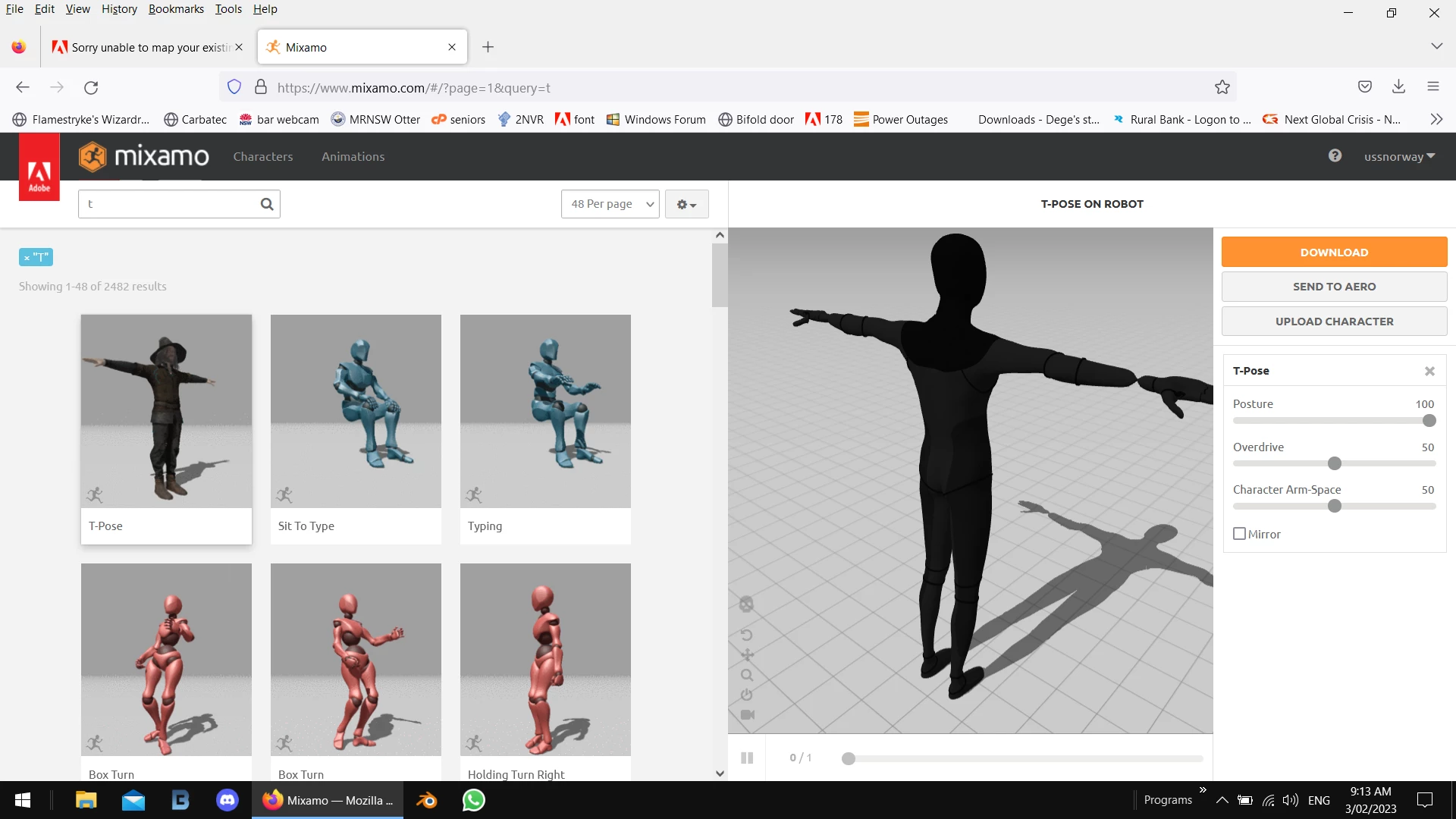Toggle the skeleton view skull icon
1456x819 pixels.
746,604
